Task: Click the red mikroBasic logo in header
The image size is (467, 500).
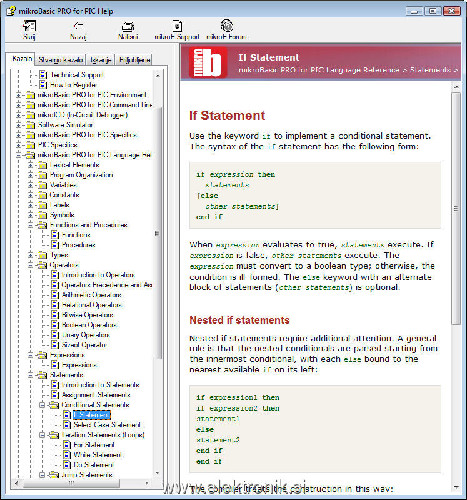Action: pyautogui.click(x=208, y=62)
